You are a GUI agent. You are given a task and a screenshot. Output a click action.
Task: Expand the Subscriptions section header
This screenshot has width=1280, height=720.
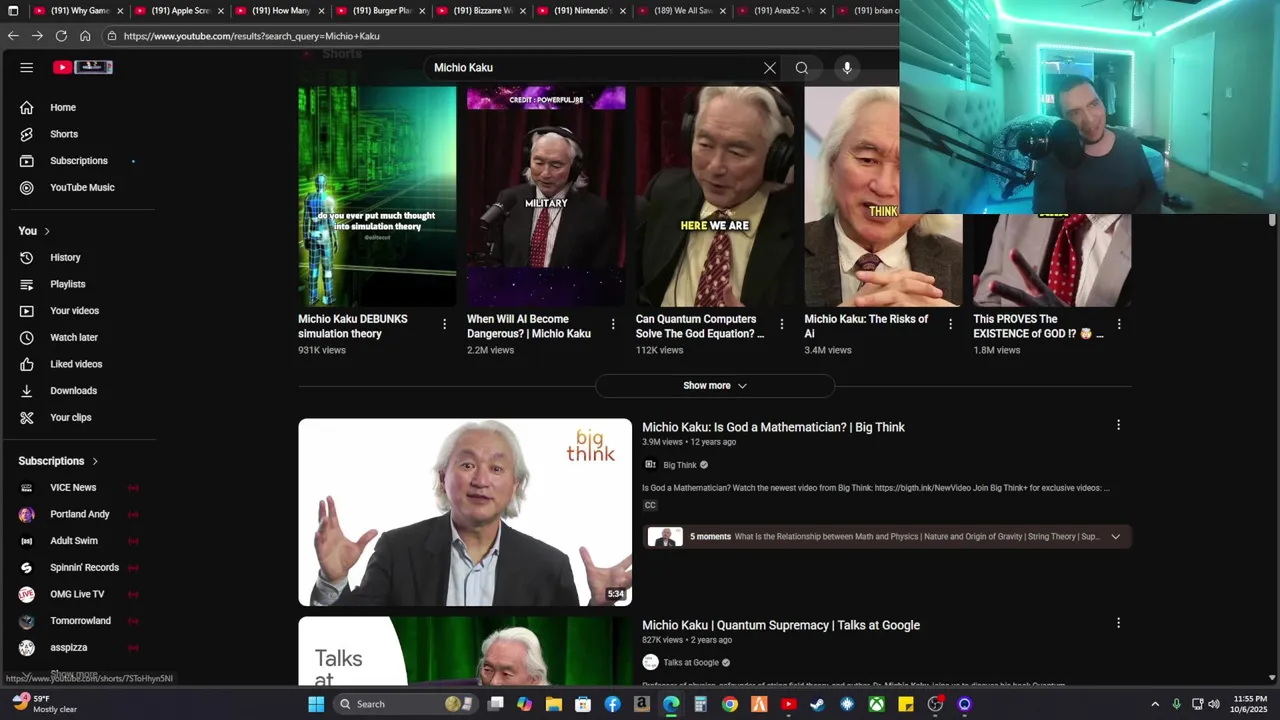pyautogui.click(x=58, y=461)
